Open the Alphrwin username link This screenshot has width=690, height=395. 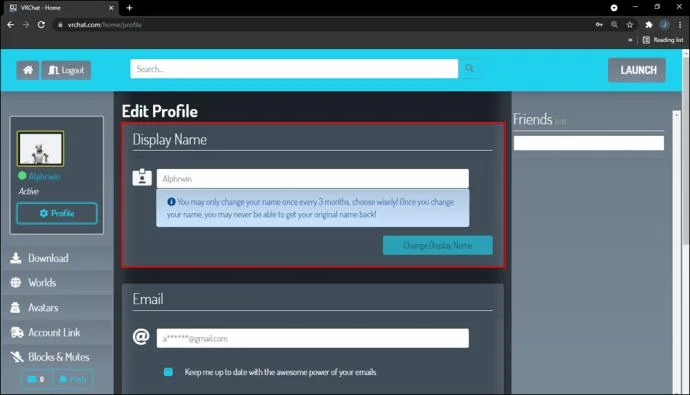click(x=44, y=176)
